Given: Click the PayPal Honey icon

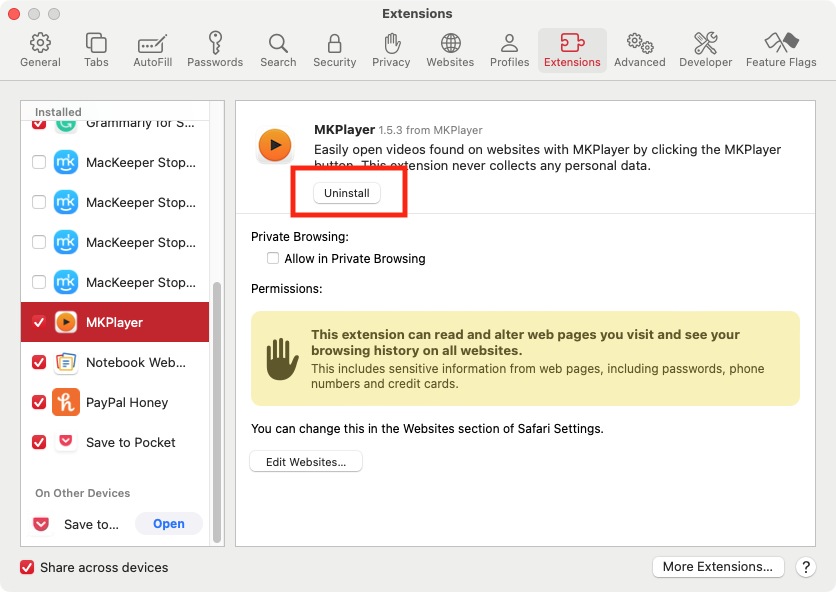Looking at the screenshot, I should 66,402.
